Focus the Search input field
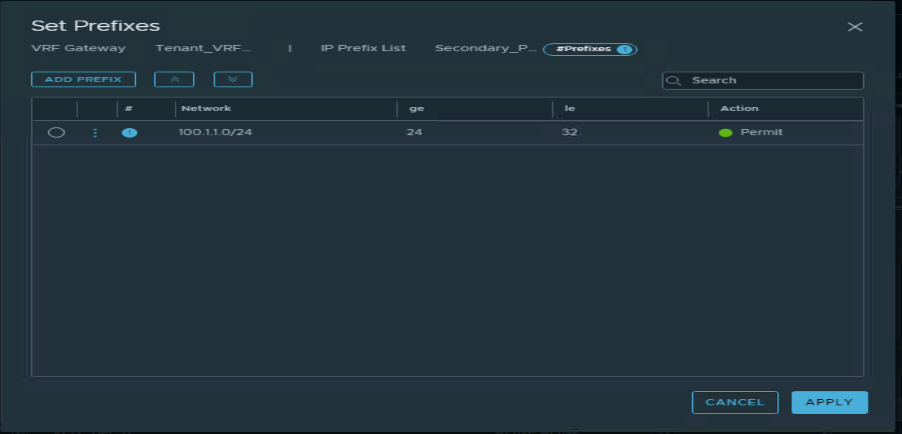This screenshot has width=902, height=434. tap(772, 81)
